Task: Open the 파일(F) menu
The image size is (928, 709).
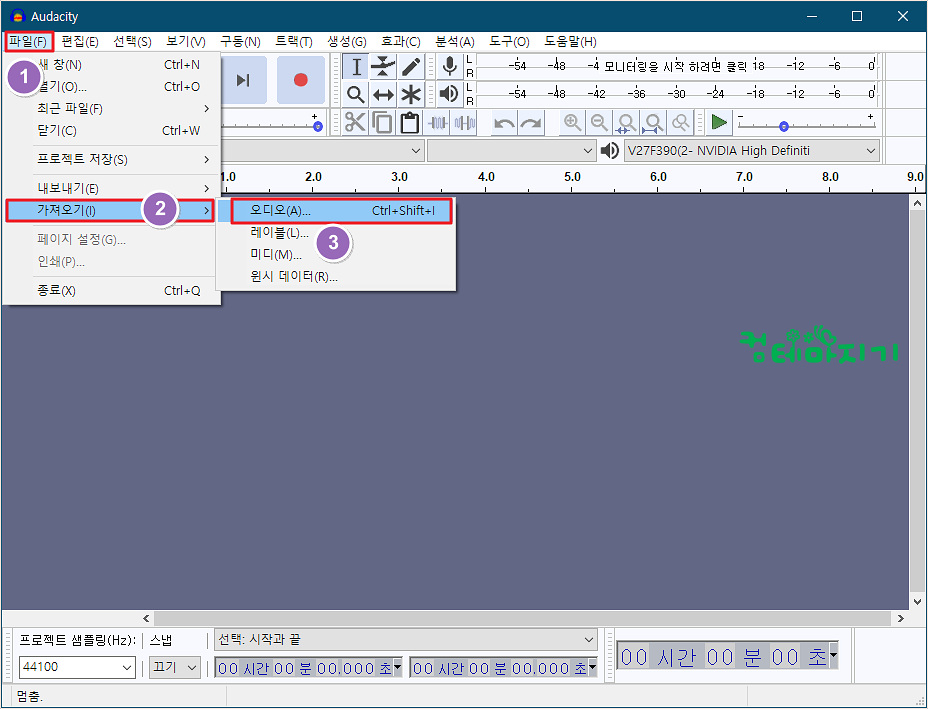Action: pos(29,41)
